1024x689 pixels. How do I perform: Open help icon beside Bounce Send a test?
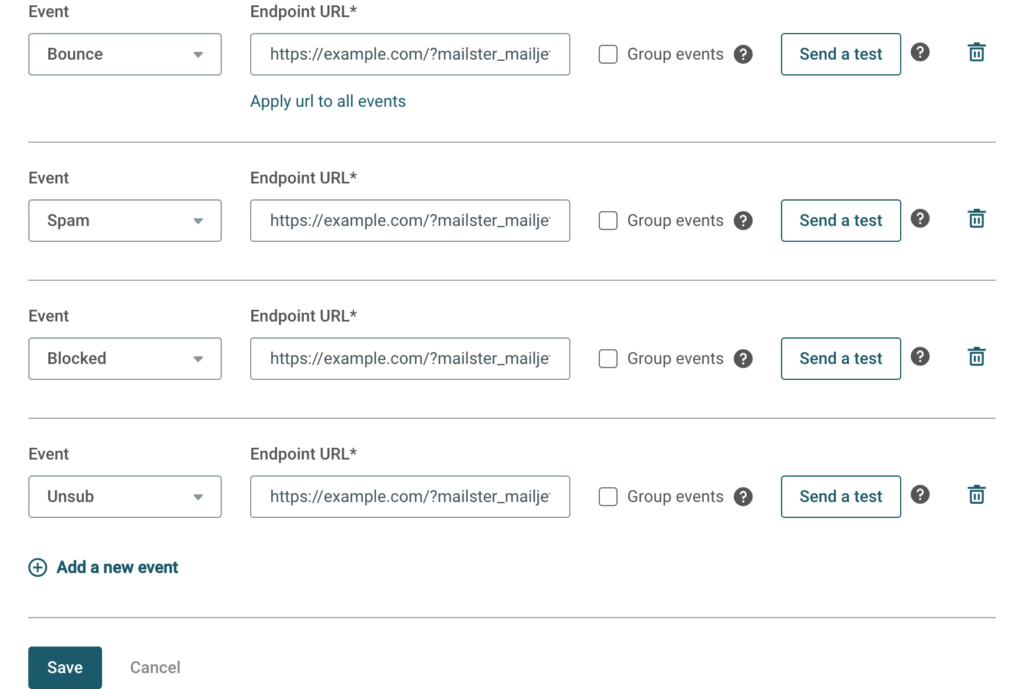(920, 52)
